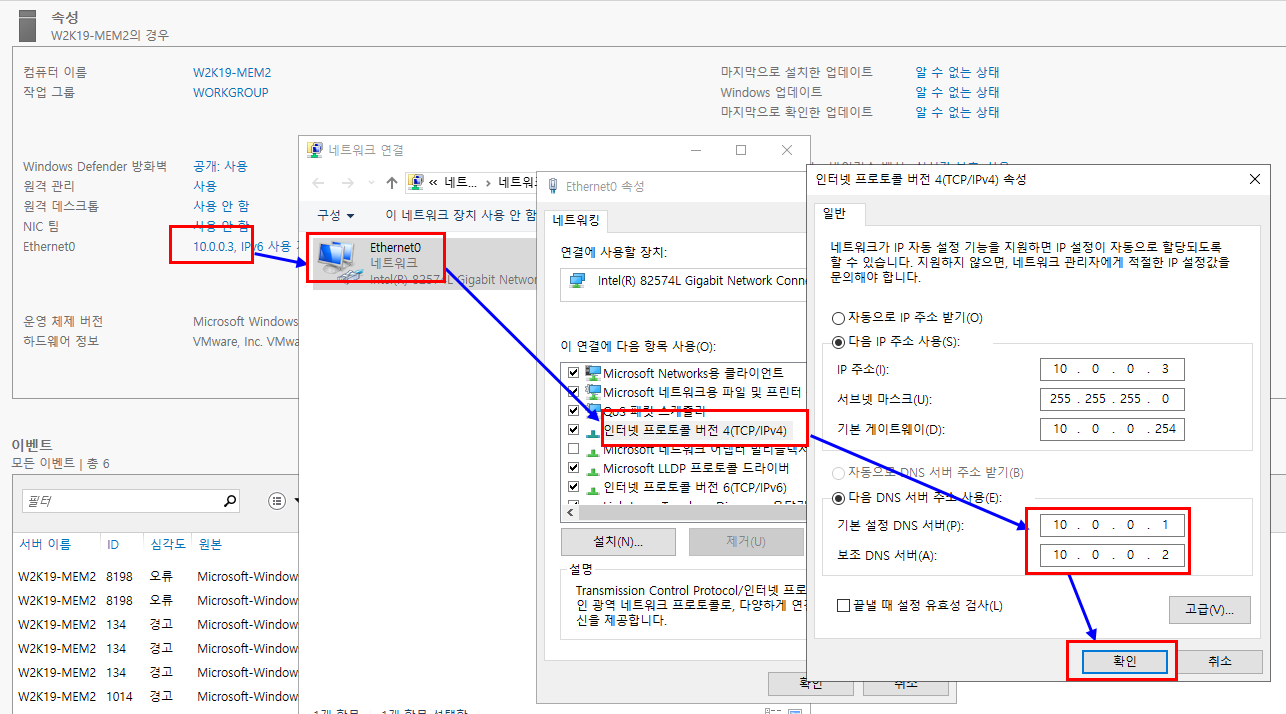Screen dimensions: 1286x714
Task: Toggle Microsoft LLDP driver checkbox
Action: pyautogui.click(x=573, y=468)
